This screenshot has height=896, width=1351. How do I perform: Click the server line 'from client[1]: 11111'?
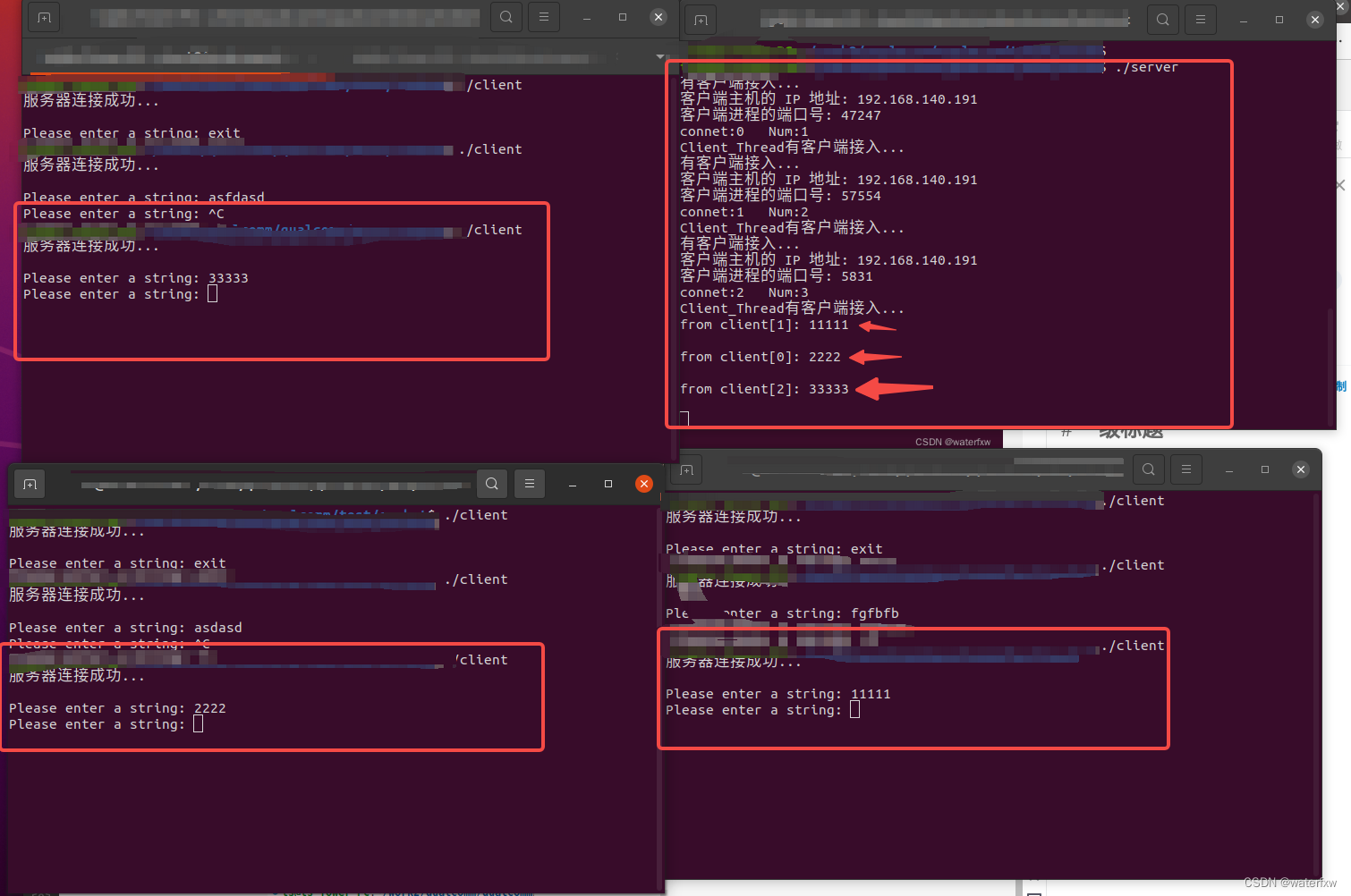[x=764, y=325]
